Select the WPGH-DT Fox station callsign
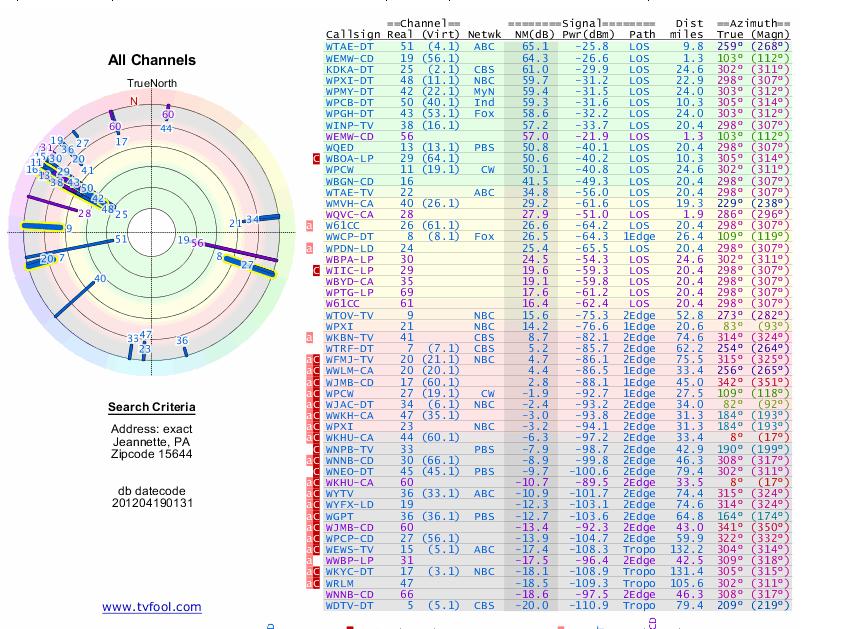This screenshot has height=629, width=852. (x=349, y=114)
